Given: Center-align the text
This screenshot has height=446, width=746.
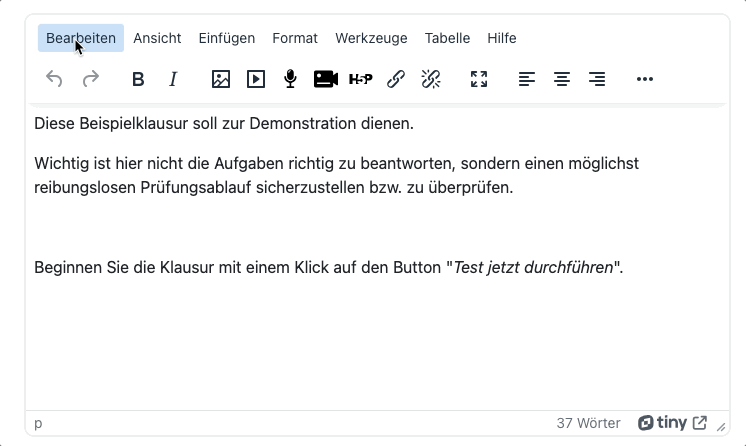Looking at the screenshot, I should pos(562,79).
